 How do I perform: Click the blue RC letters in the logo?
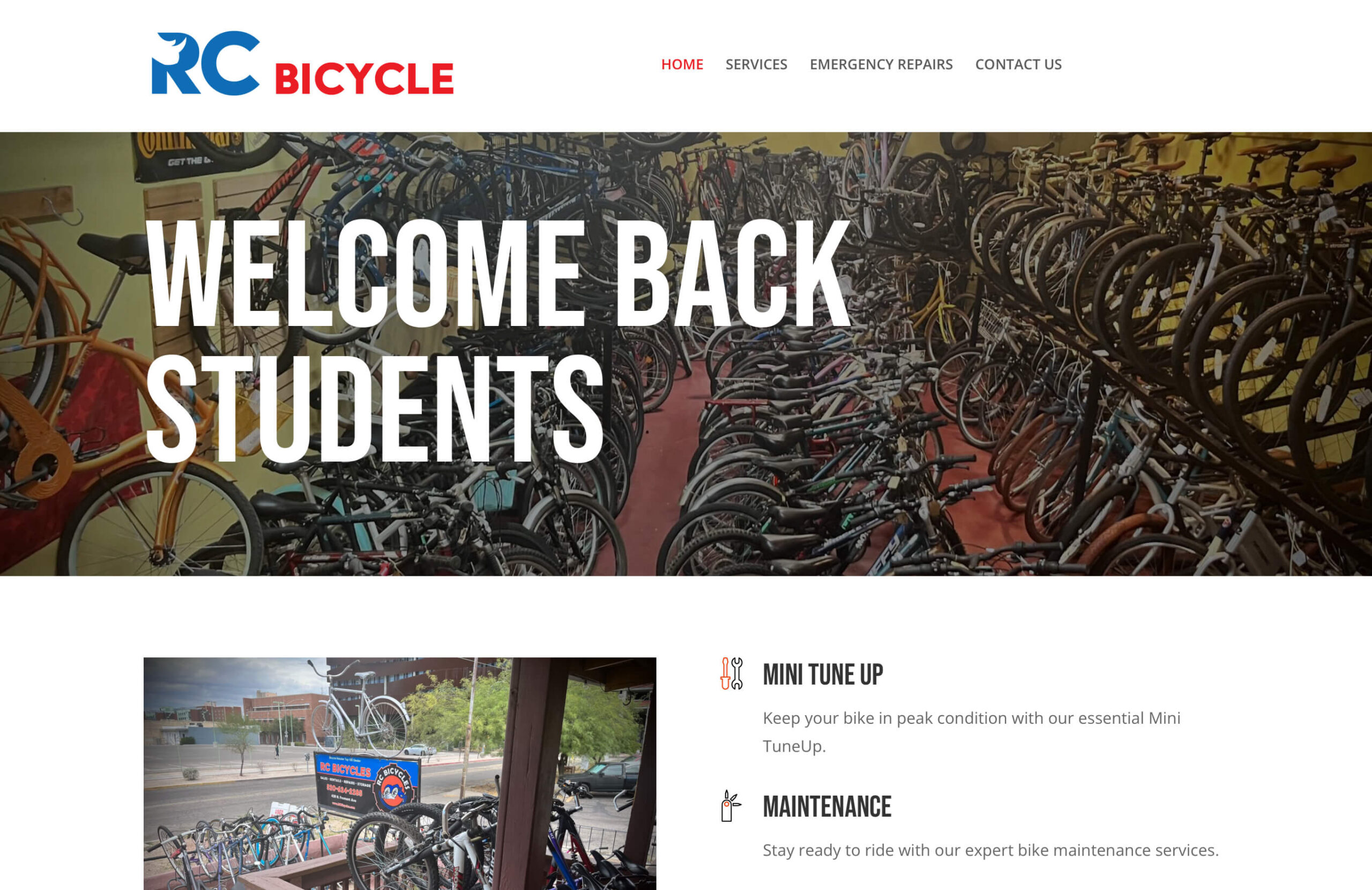205,63
